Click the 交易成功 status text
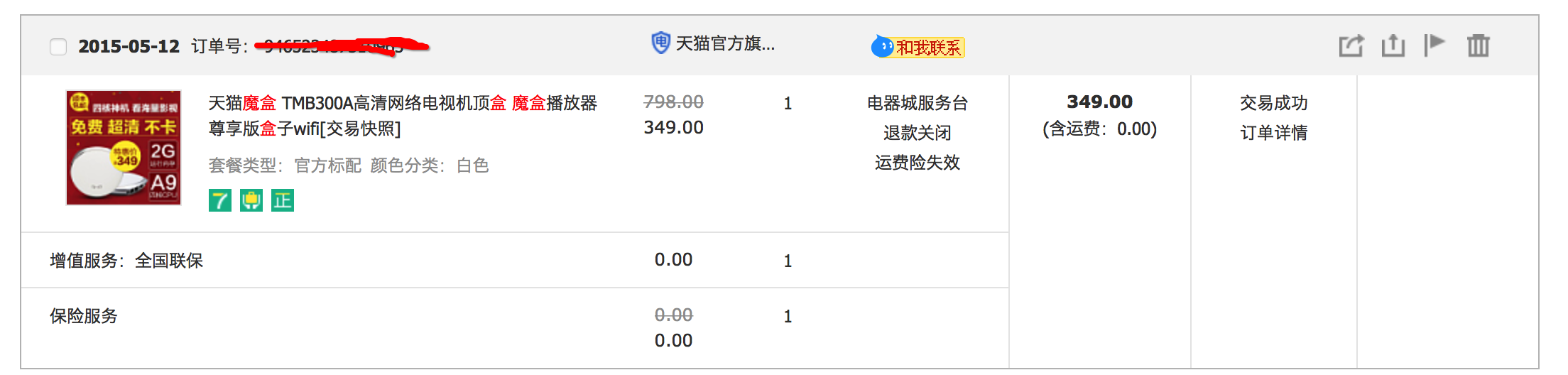This screenshot has height=375, width=1568. click(x=1274, y=103)
